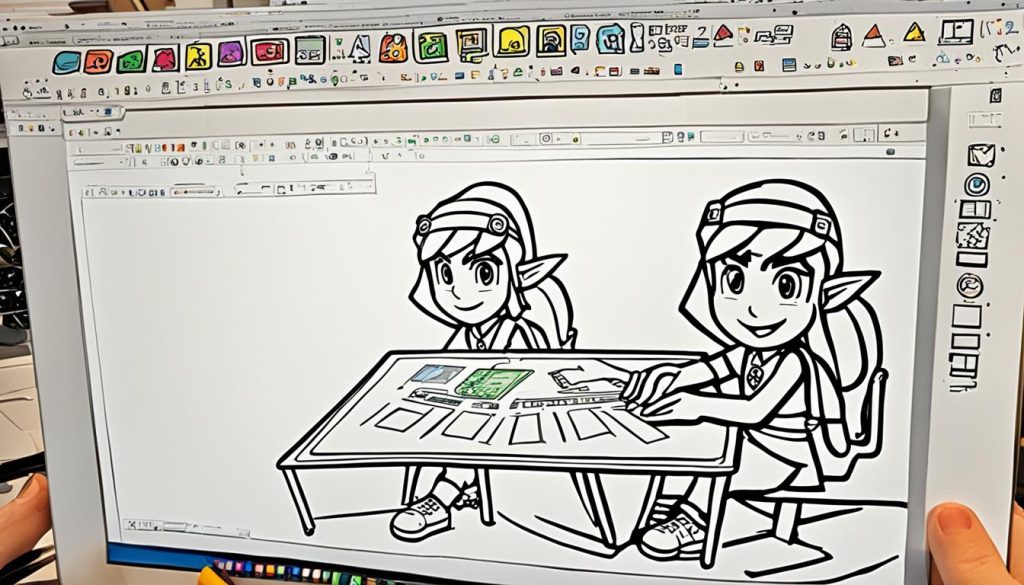Image resolution: width=1024 pixels, height=585 pixels.
Task: Select the blue circle icon in right sidebar
Action: 977,185
